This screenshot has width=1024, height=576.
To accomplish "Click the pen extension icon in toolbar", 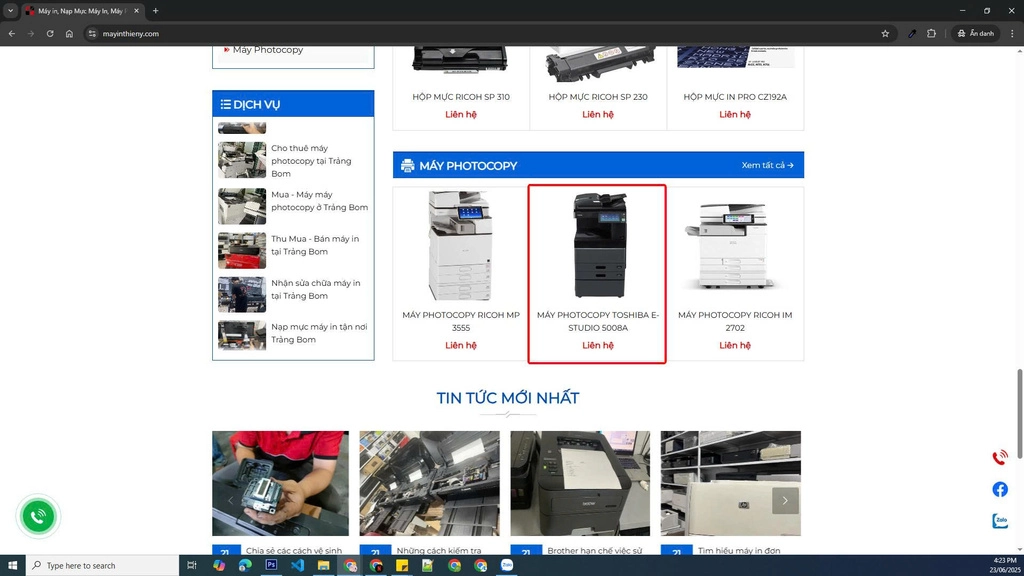I will click(912, 33).
